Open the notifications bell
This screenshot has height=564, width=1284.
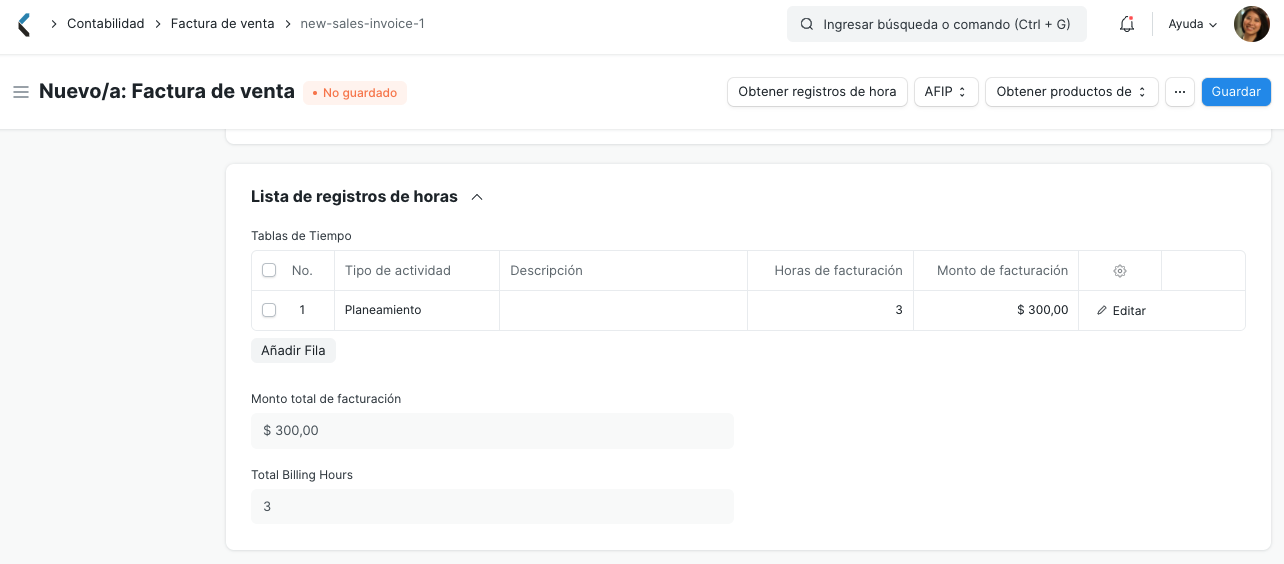click(x=1127, y=24)
